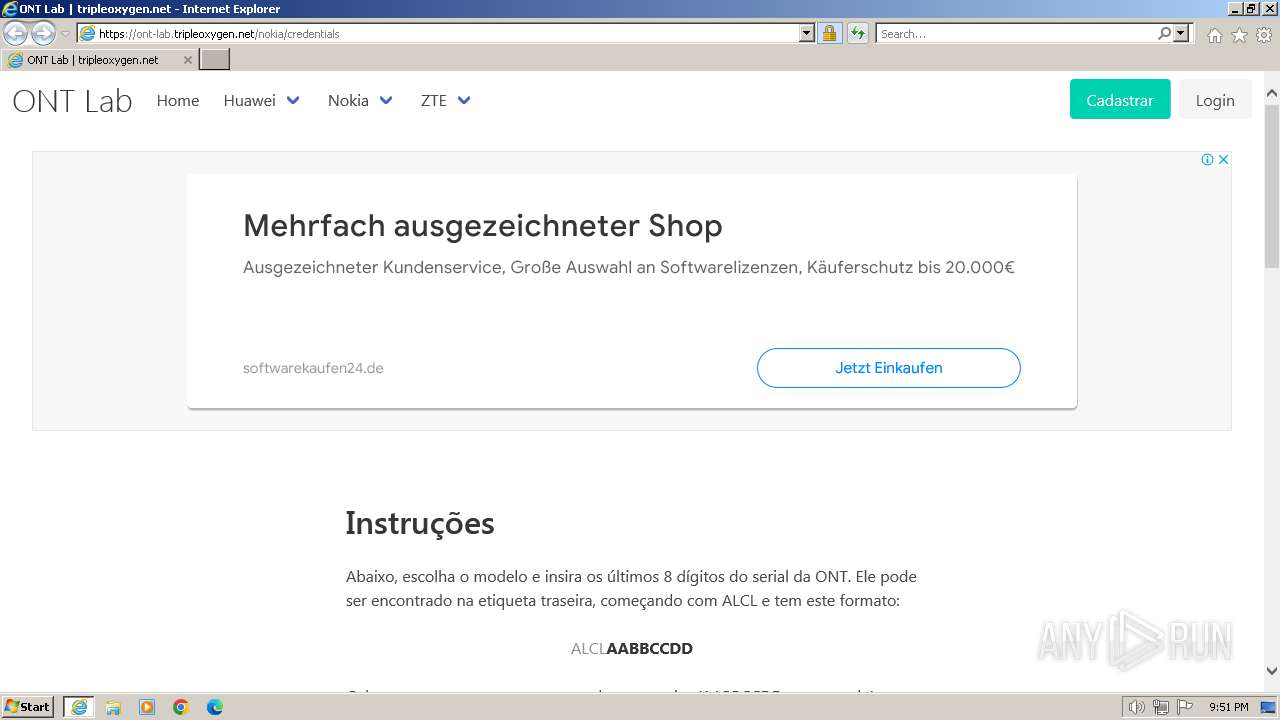Screen dimensions: 1280x720
Task: Expand the Huawei dropdown menu
Action: pos(261,100)
